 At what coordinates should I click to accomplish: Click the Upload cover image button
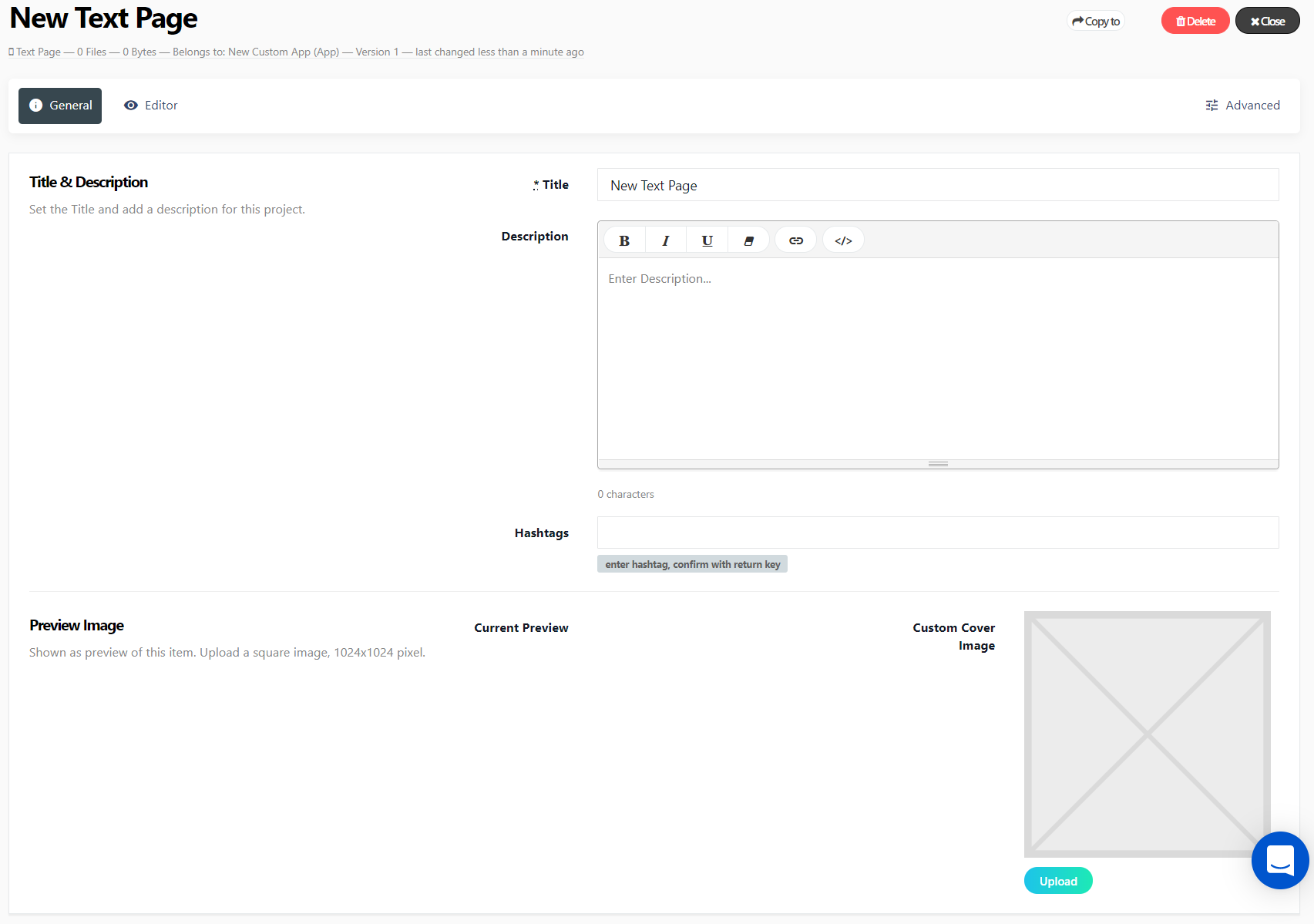point(1058,881)
